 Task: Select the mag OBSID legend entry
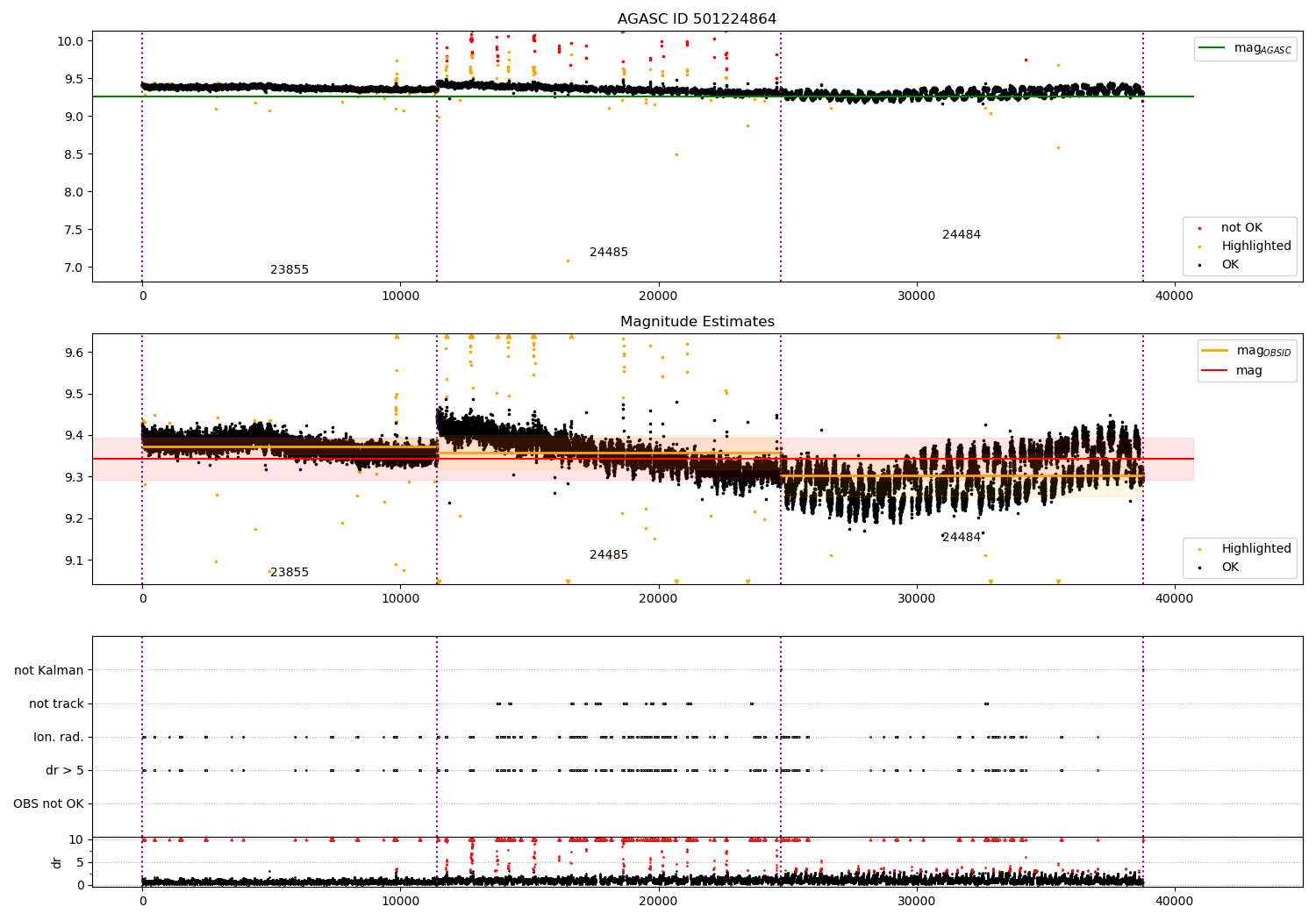[1246, 351]
